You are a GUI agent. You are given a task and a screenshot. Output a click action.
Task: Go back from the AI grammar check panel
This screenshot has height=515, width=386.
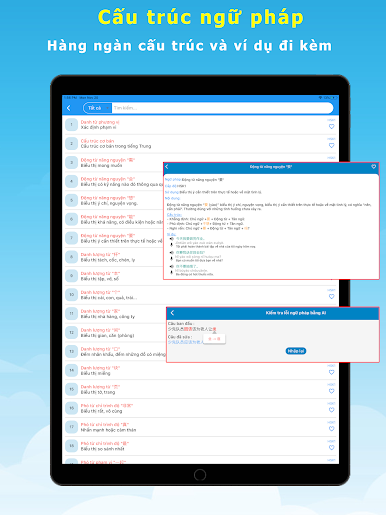coord(172,313)
